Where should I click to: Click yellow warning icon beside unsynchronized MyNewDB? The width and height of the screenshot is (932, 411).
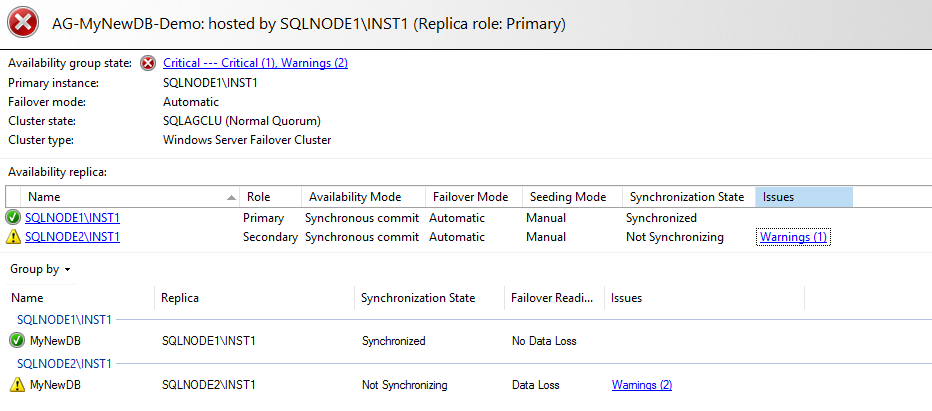click(x=17, y=385)
